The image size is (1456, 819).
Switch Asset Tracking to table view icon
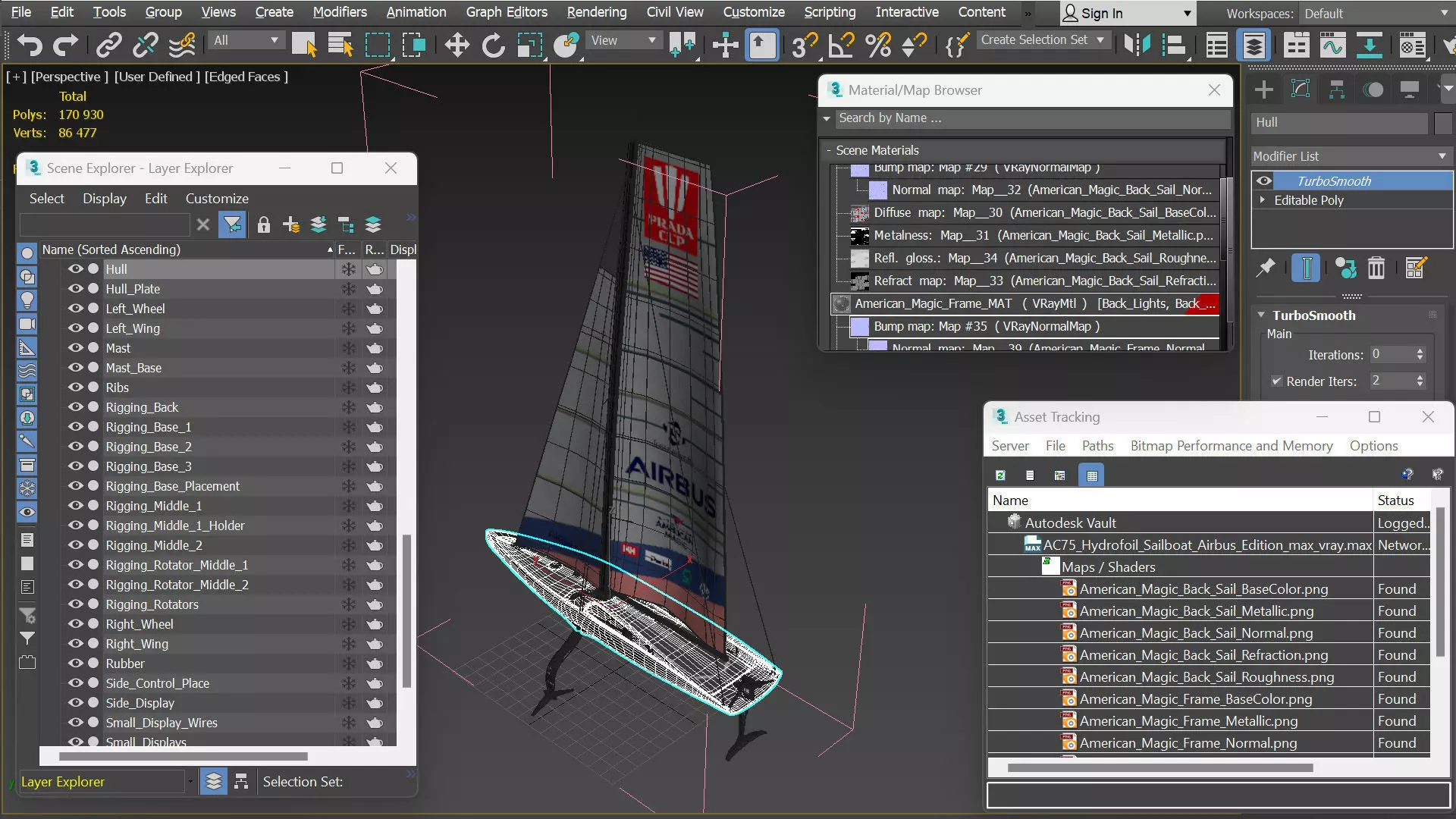click(1092, 475)
